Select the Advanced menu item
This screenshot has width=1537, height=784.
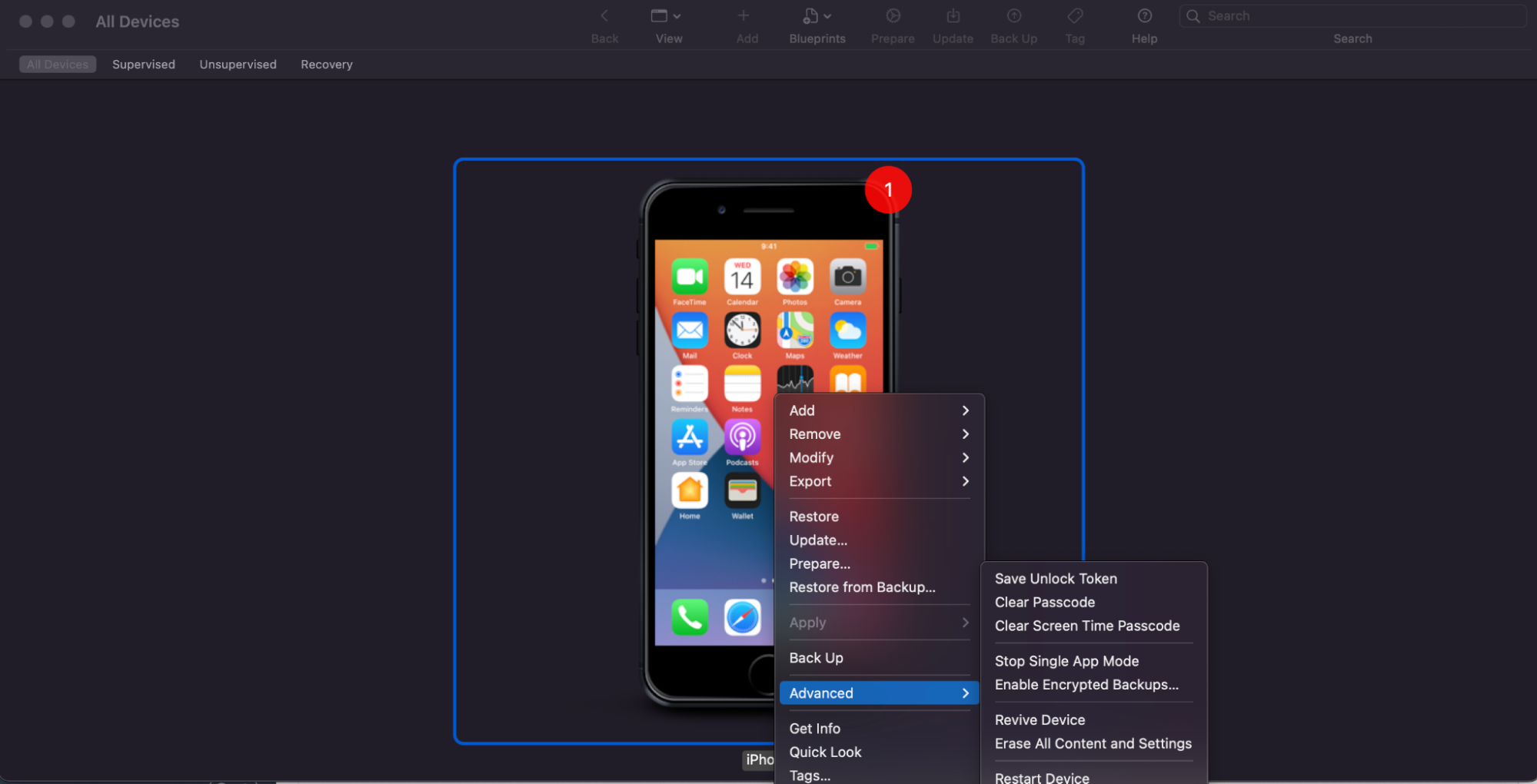(x=879, y=693)
